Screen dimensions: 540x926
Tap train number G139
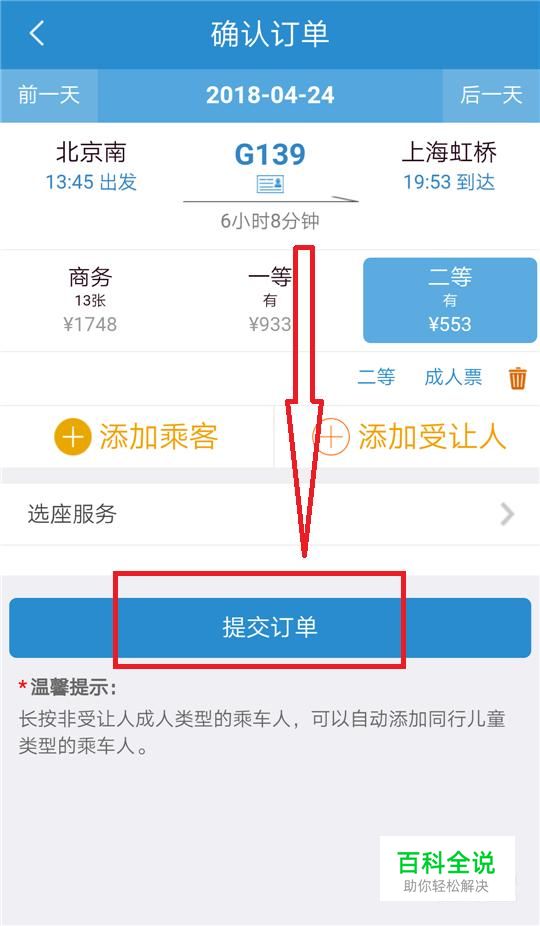(270, 155)
